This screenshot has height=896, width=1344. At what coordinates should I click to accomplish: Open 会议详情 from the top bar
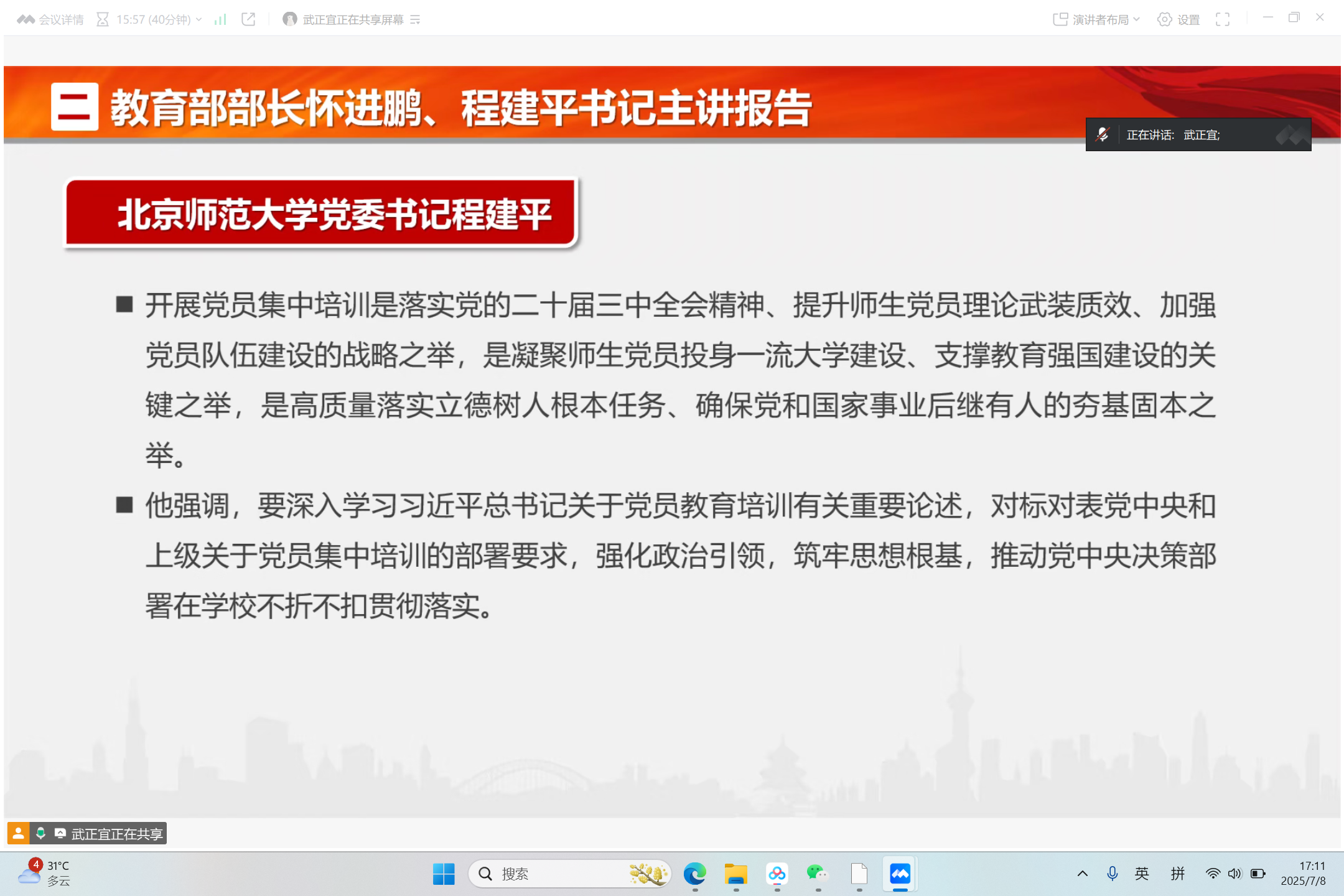62,19
